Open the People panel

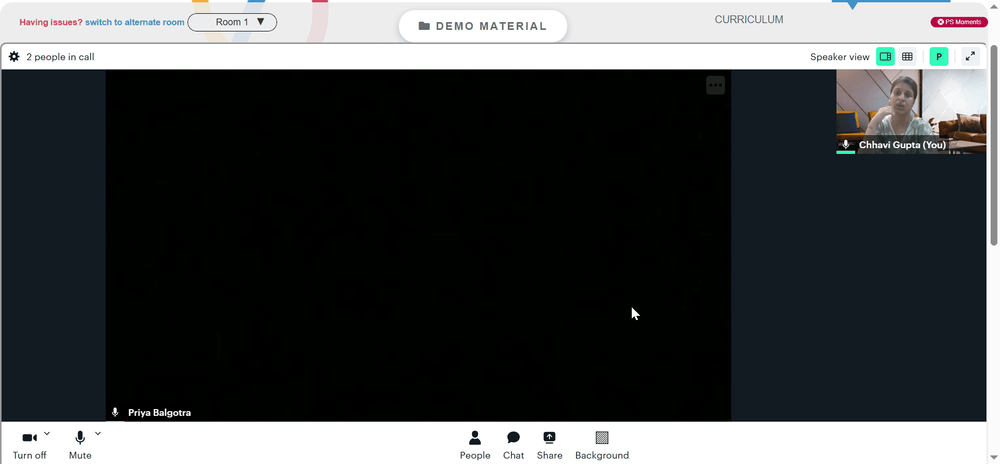click(475, 446)
